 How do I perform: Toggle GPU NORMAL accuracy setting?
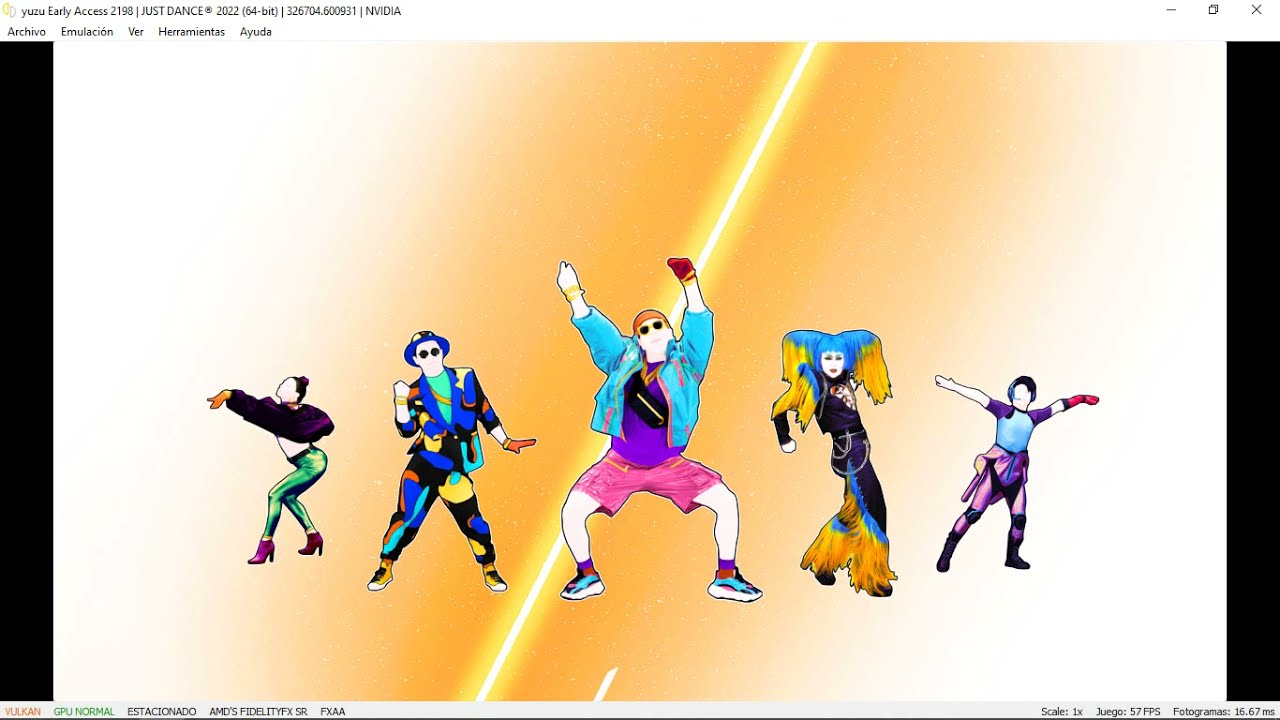tap(84, 712)
